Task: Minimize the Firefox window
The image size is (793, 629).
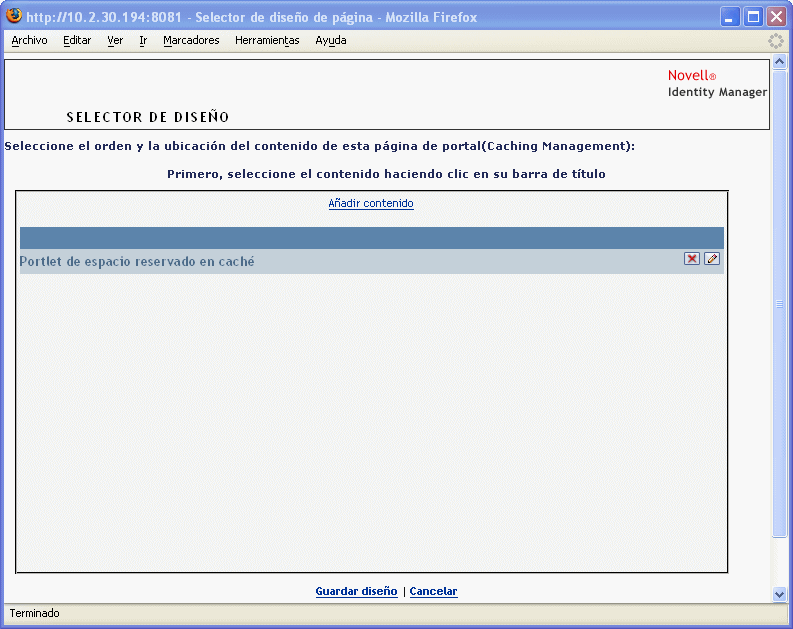Action: 729,17
